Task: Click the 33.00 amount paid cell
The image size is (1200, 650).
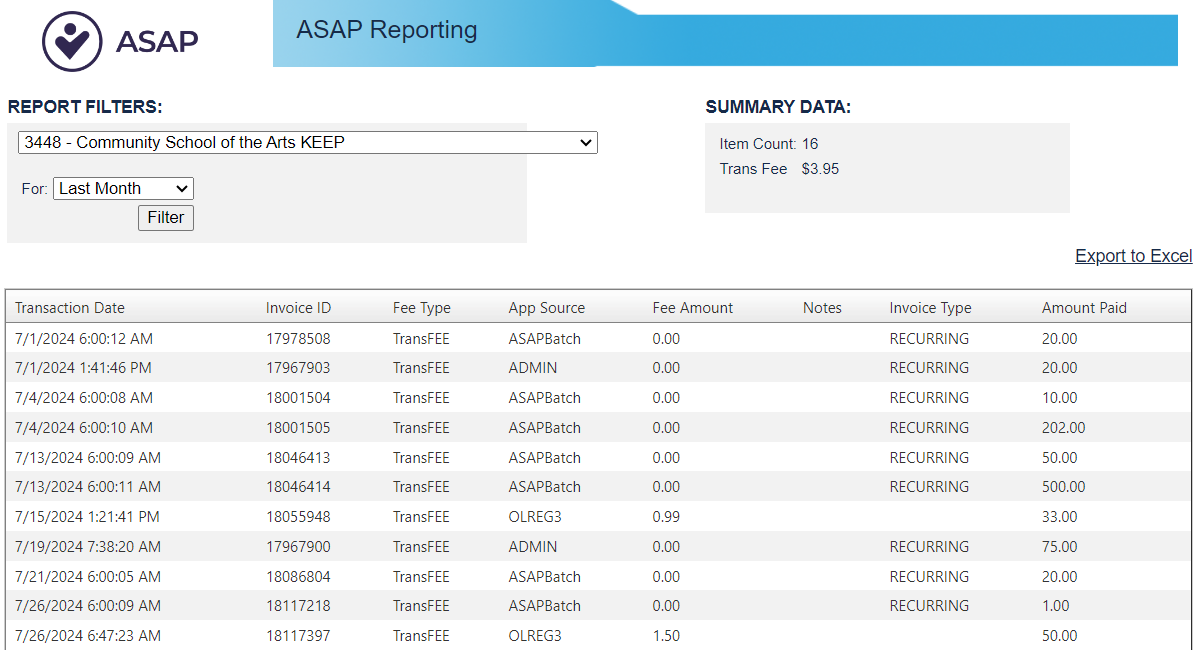Action: pyautogui.click(x=1060, y=517)
